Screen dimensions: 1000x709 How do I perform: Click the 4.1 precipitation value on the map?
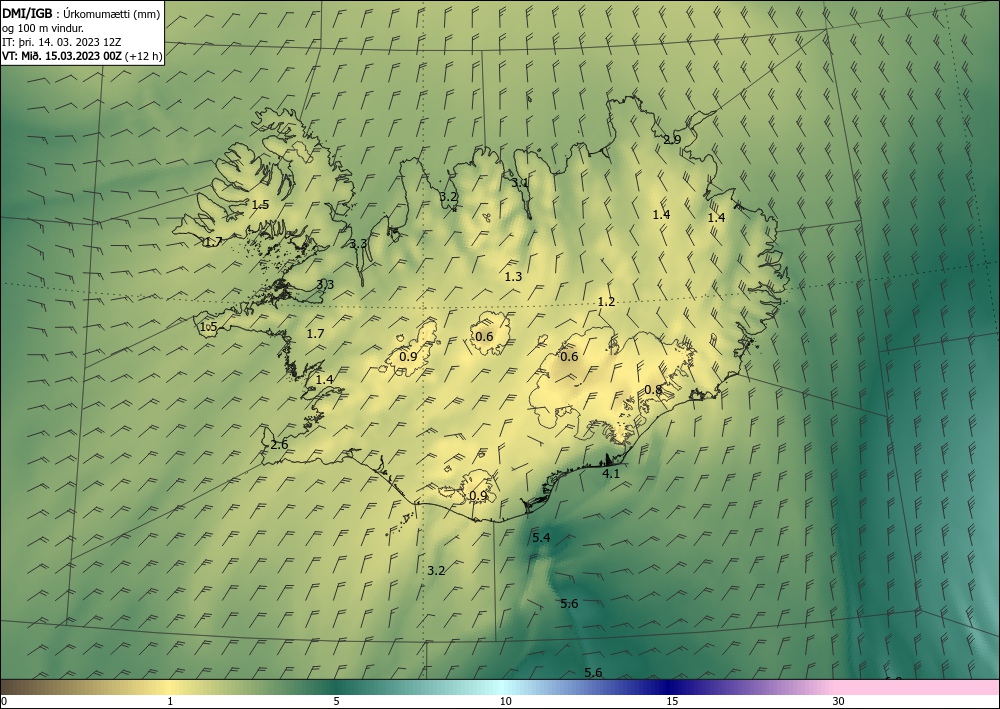point(611,473)
